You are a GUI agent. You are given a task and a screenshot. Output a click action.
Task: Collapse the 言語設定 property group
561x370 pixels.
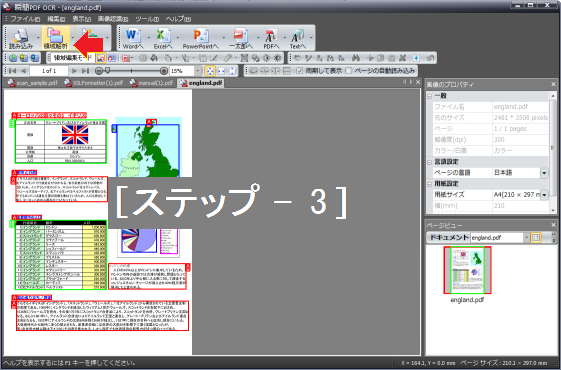point(430,162)
